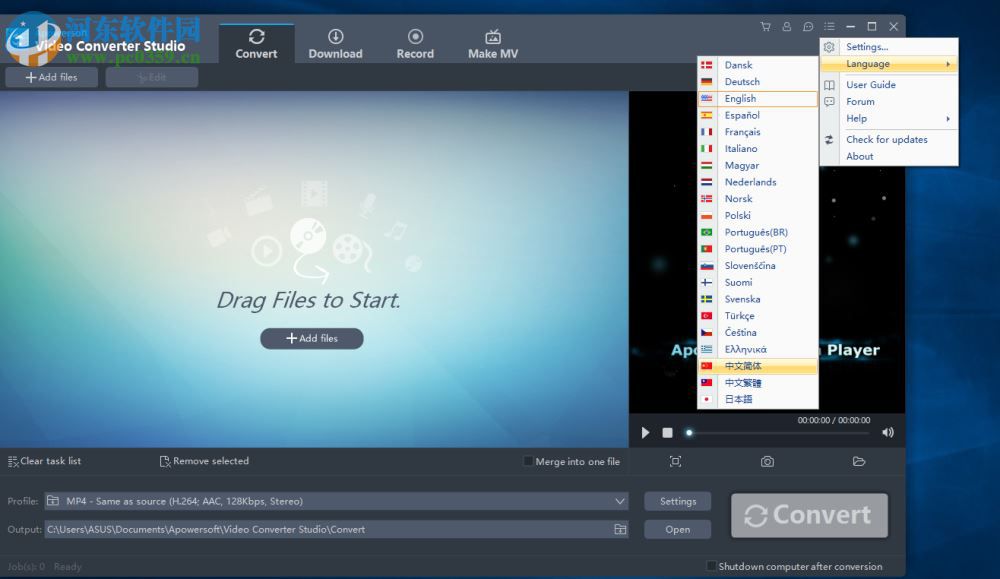Stop playback in the preview player
This screenshot has width=1000, height=579.
click(667, 433)
